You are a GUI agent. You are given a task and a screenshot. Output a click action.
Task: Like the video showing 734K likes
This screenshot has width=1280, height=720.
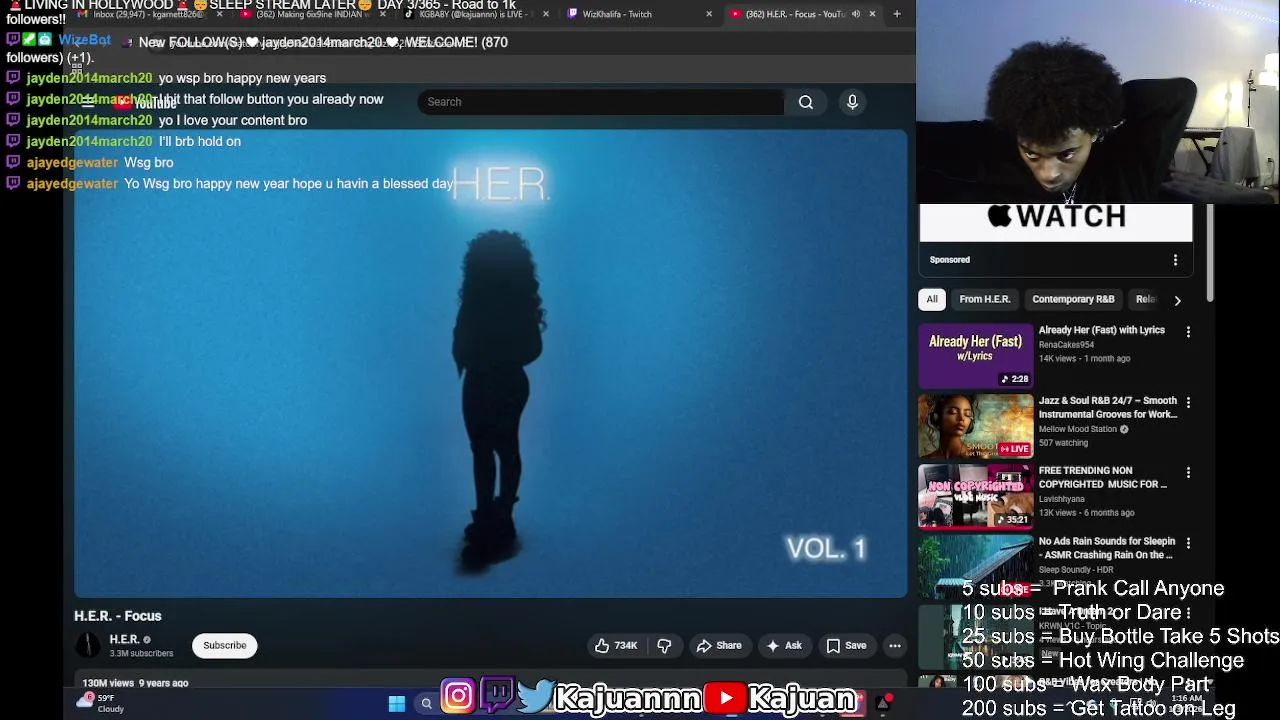point(616,646)
